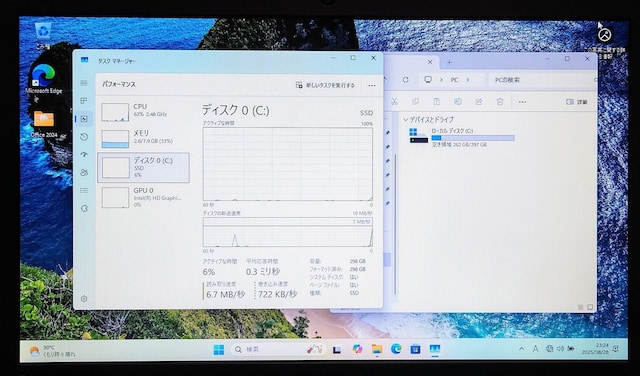Switch Explorer to details list view
This screenshot has width=640, height=376.
tap(580, 307)
